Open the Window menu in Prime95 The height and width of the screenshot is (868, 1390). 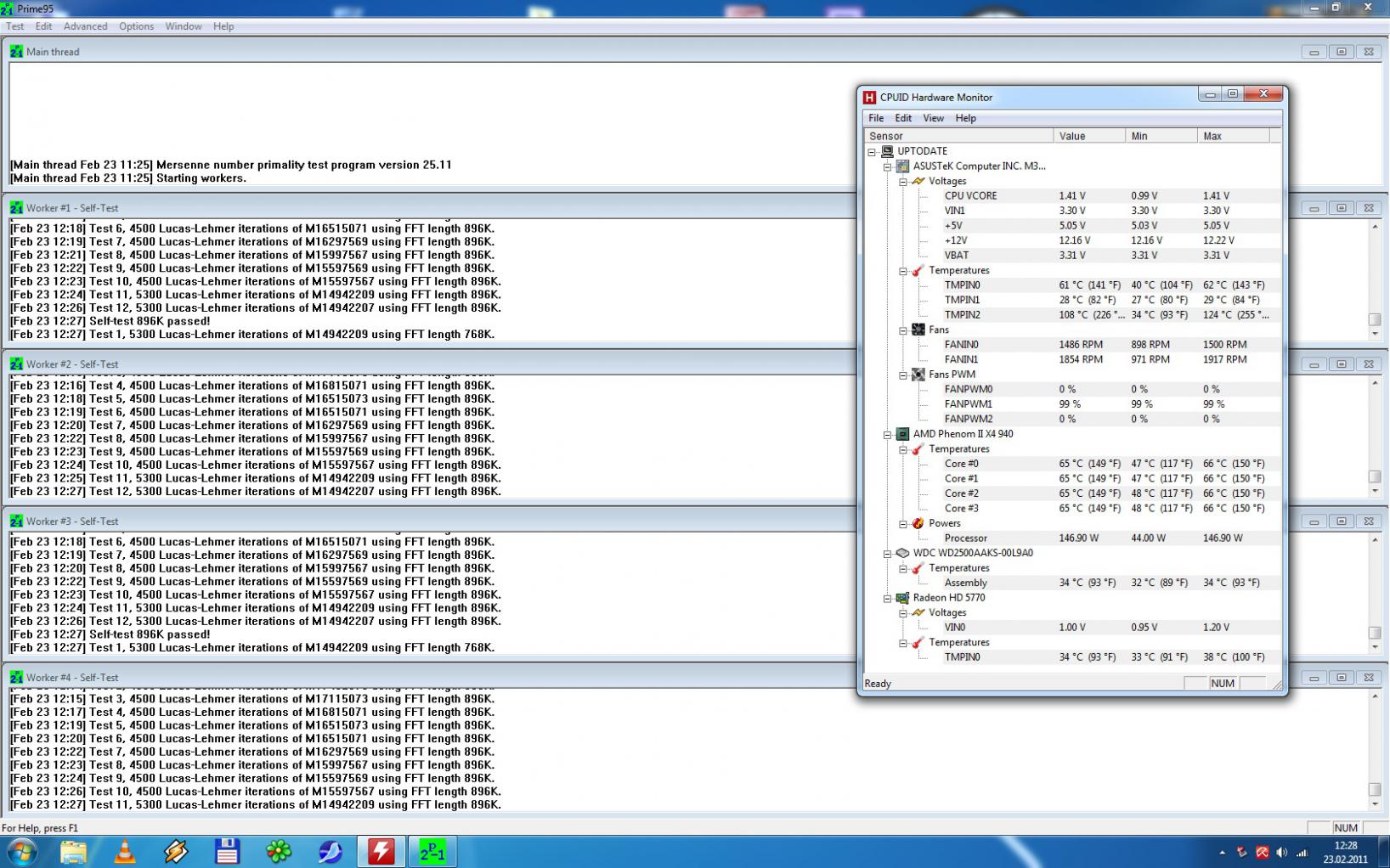point(184,26)
